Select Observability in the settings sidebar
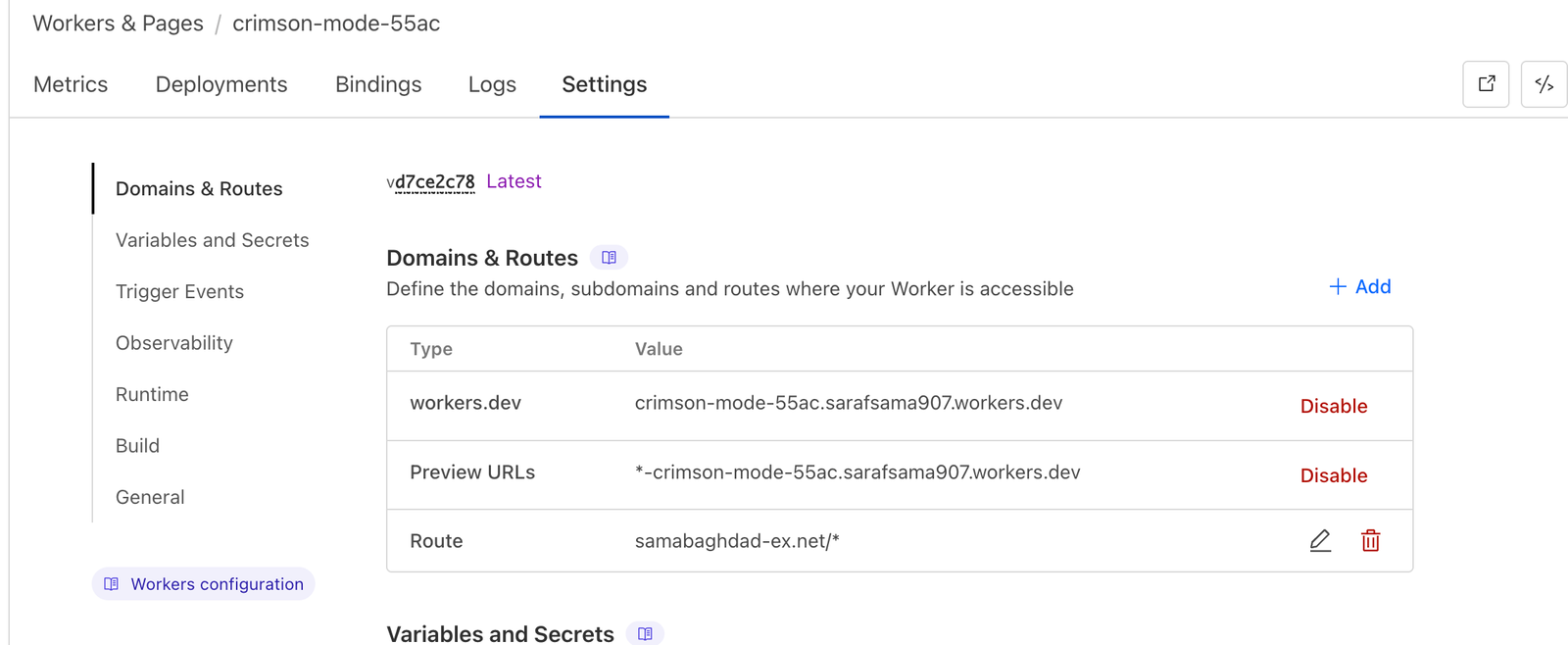This screenshot has height=645, width=1568. point(174,344)
